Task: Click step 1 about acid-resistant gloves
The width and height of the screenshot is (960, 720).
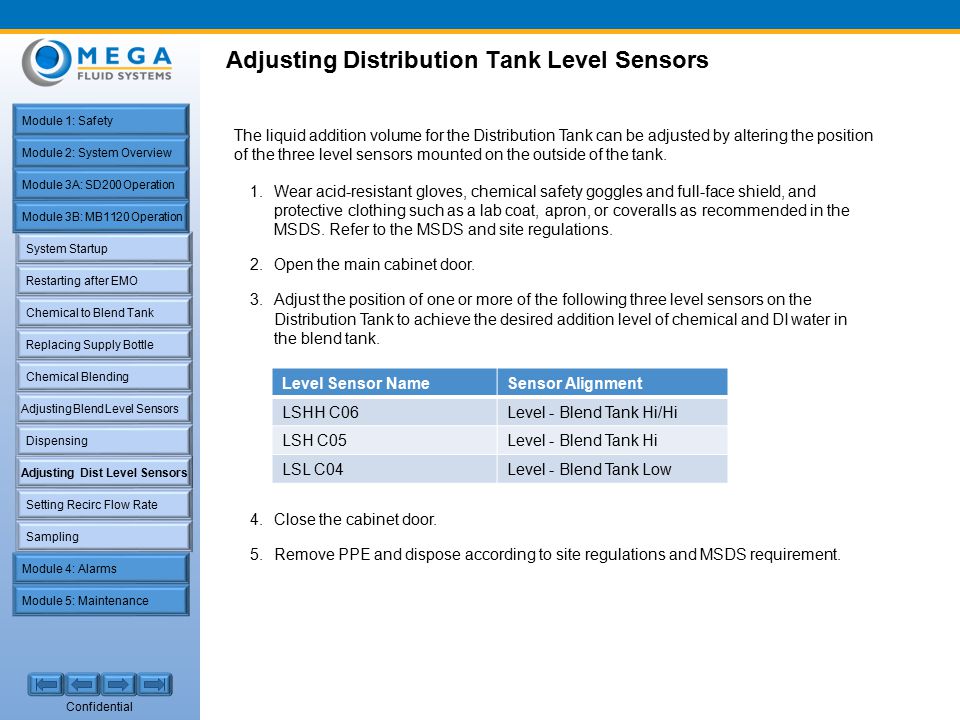Action: point(550,210)
